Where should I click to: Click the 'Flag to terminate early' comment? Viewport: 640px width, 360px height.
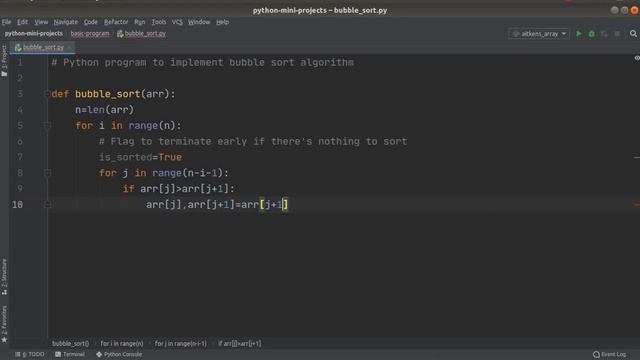tap(253, 142)
